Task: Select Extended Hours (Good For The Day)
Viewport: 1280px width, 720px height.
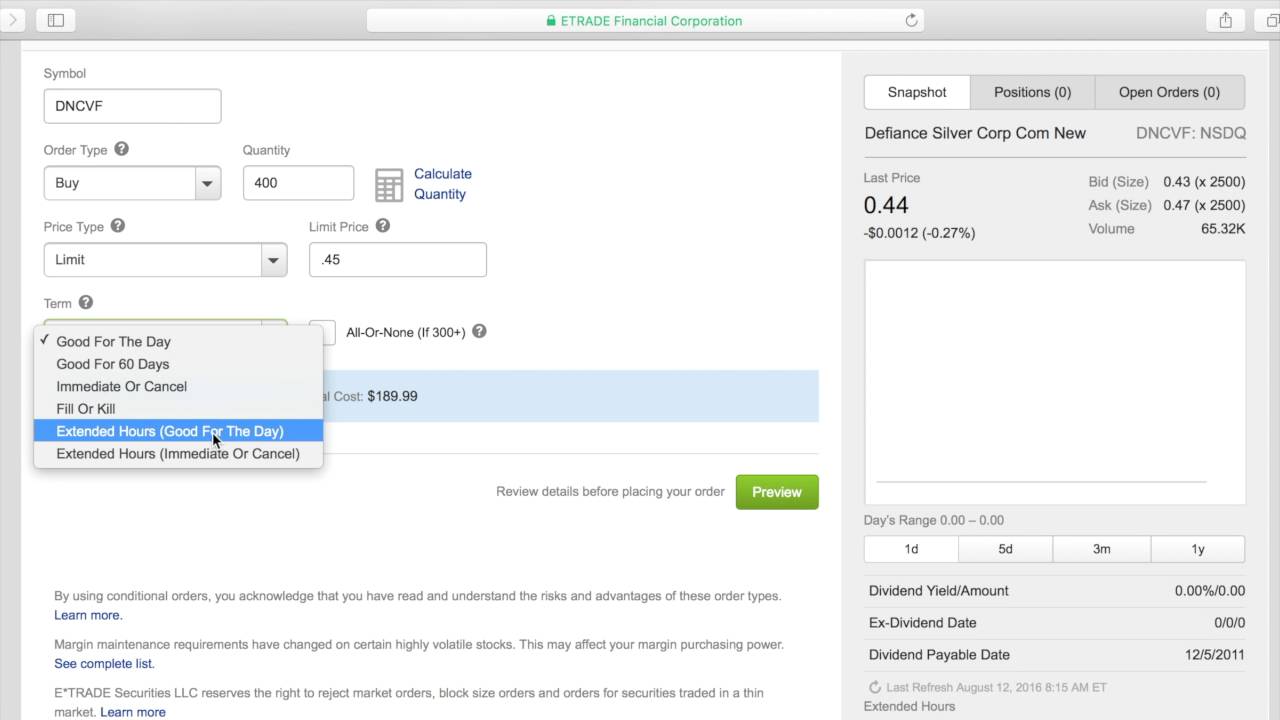Action: (178, 431)
